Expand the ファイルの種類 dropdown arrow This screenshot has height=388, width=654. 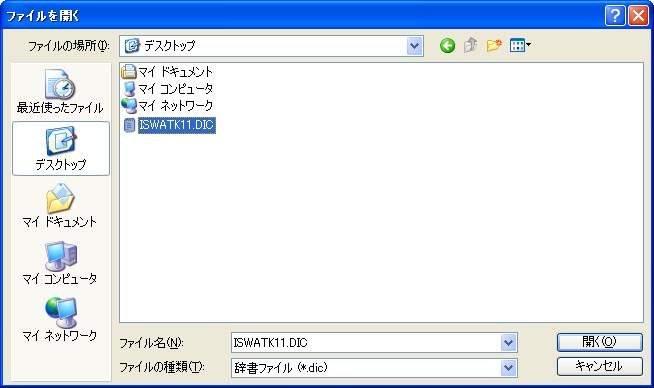click(x=508, y=368)
